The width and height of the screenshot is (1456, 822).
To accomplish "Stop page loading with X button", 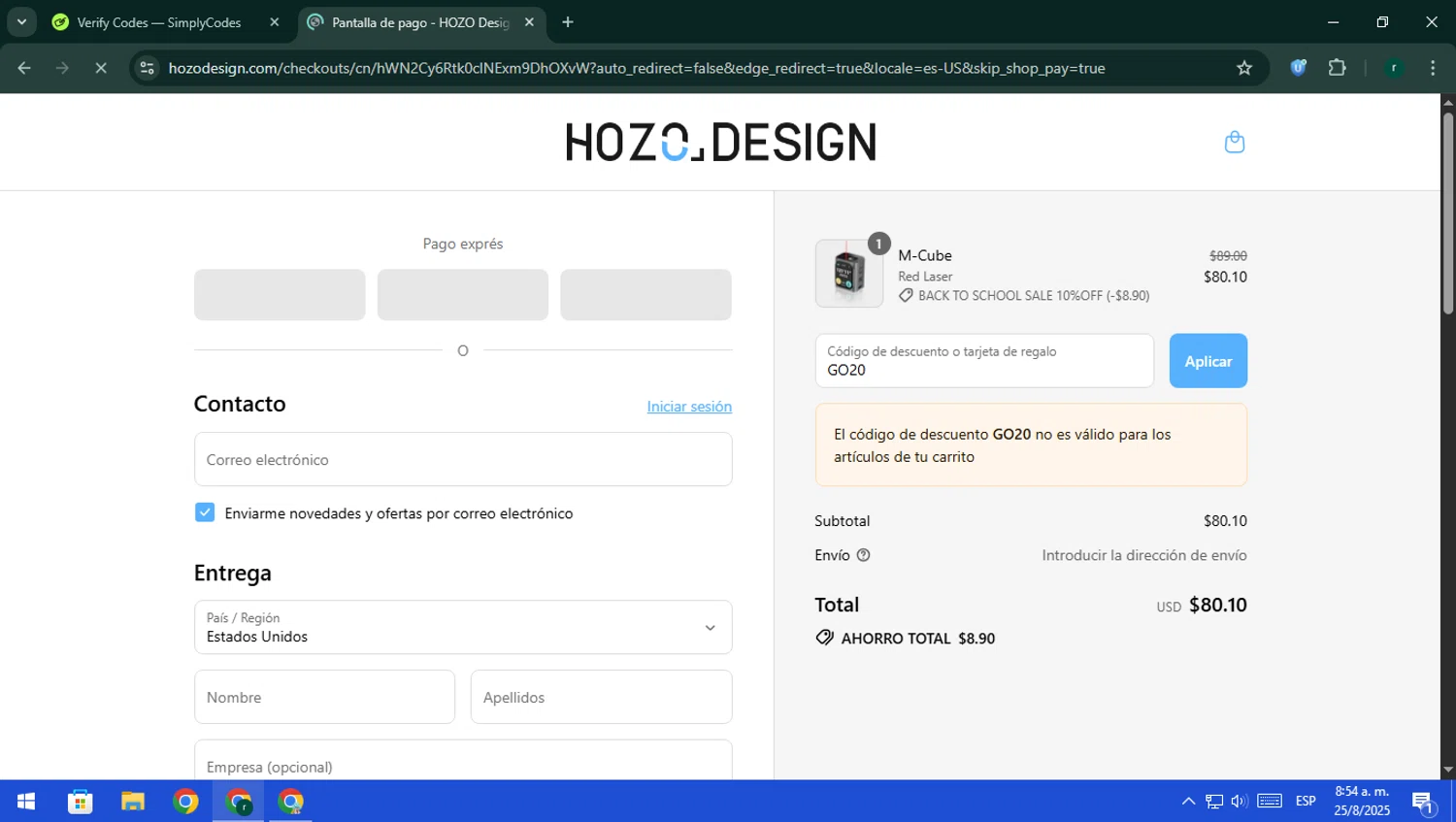I will click(x=101, y=68).
